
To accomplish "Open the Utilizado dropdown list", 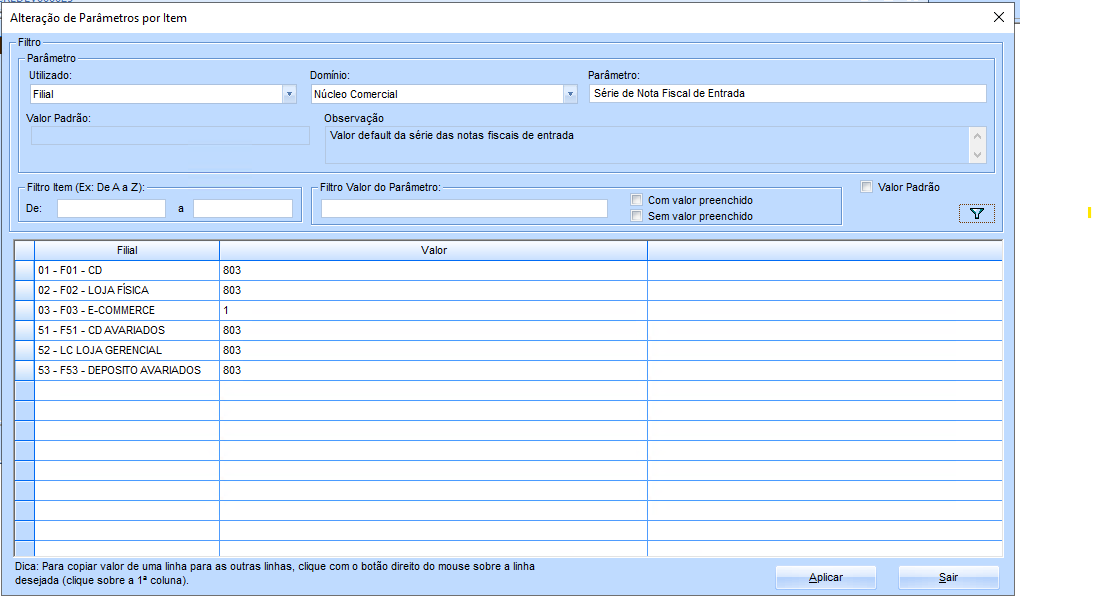I will [289, 94].
